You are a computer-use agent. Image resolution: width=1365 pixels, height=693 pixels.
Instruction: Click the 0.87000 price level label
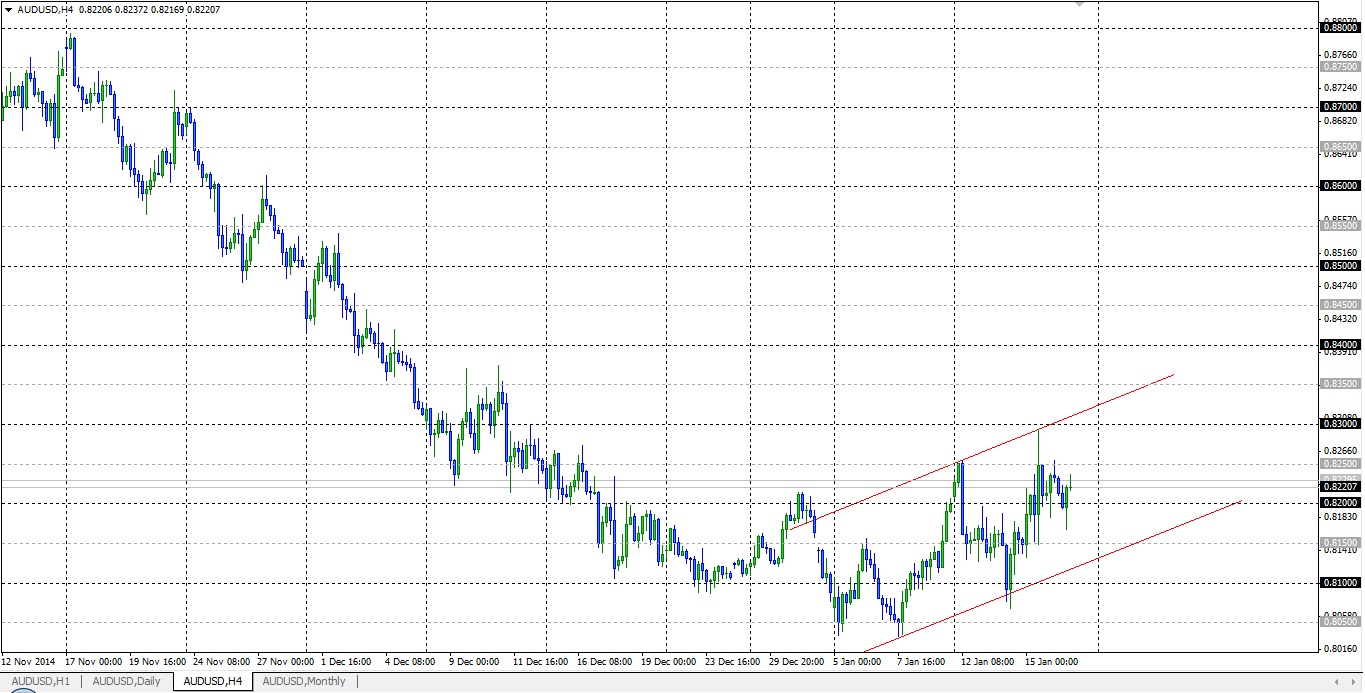coord(1339,106)
